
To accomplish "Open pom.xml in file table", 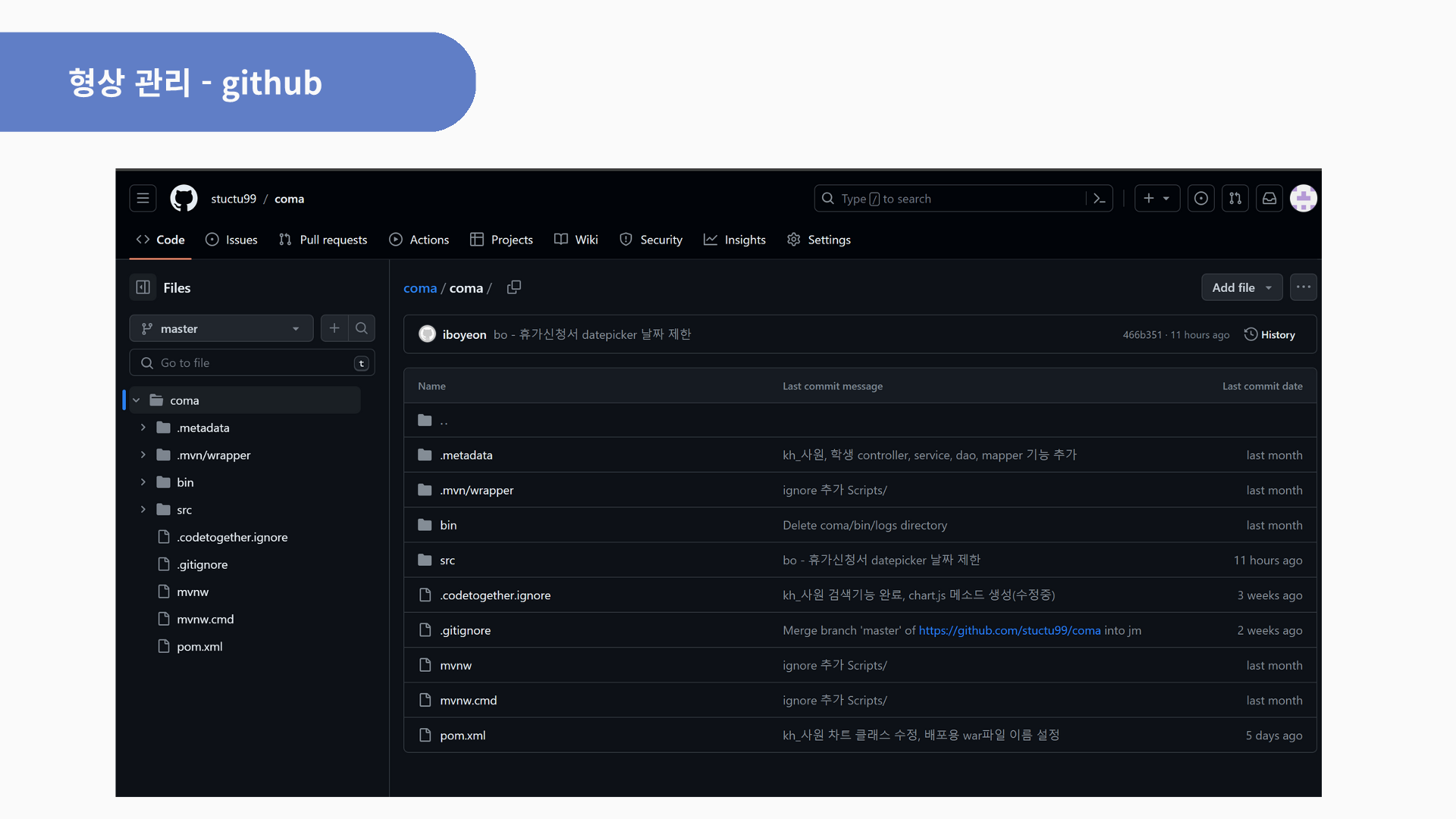I will coord(463,735).
